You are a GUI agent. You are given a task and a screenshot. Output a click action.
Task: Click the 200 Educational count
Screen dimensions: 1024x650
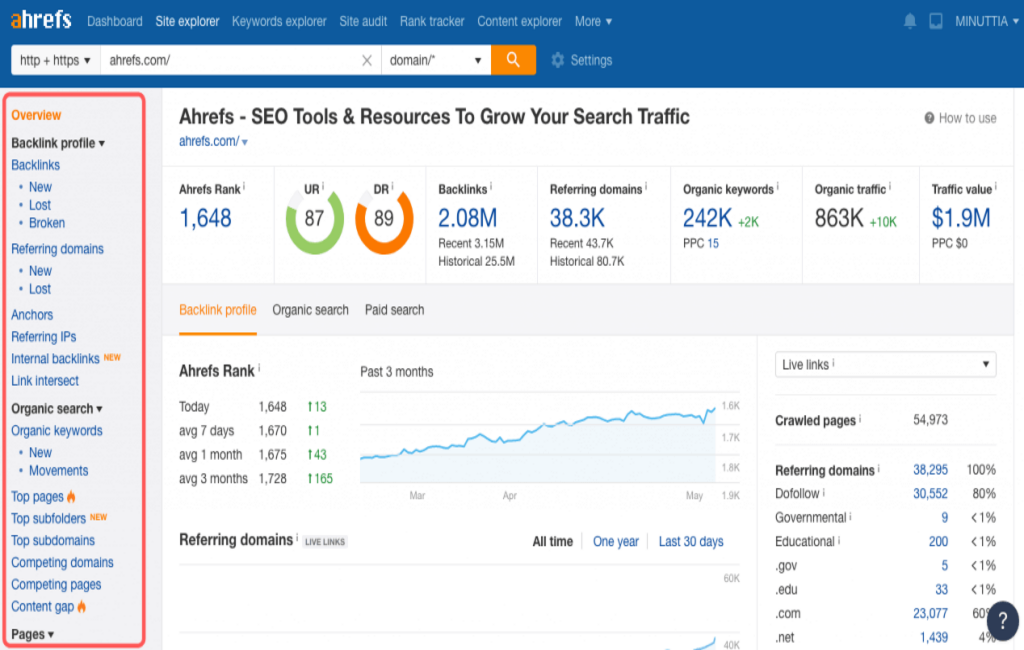[x=938, y=542]
